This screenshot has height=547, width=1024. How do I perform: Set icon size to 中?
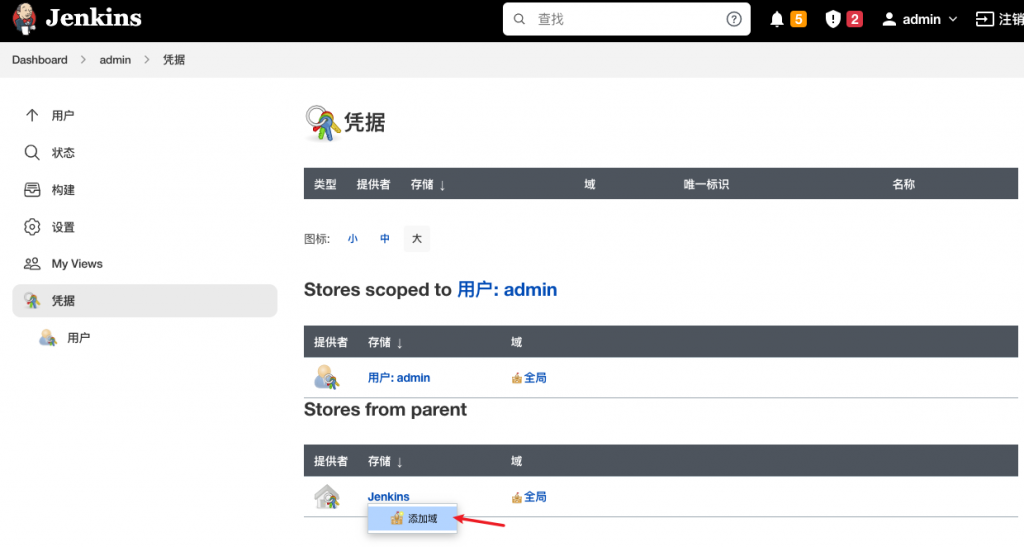[x=385, y=238]
